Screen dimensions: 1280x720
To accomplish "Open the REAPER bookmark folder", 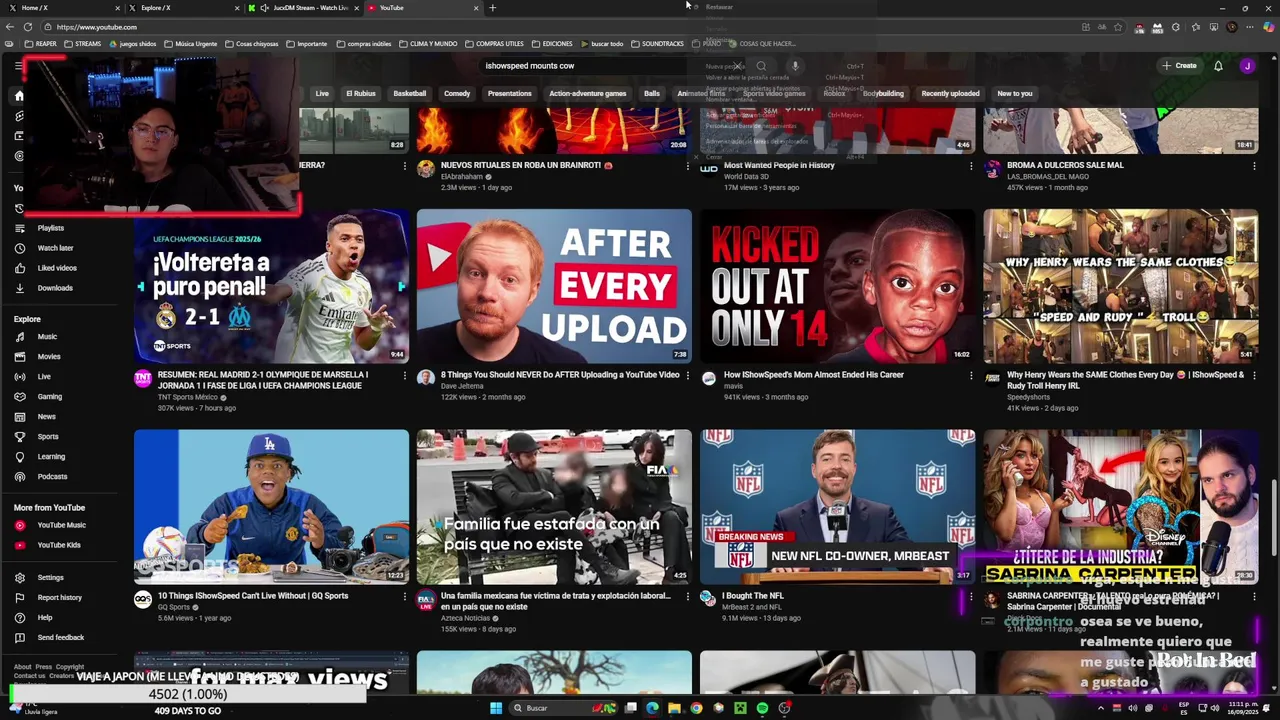I will click(41, 44).
